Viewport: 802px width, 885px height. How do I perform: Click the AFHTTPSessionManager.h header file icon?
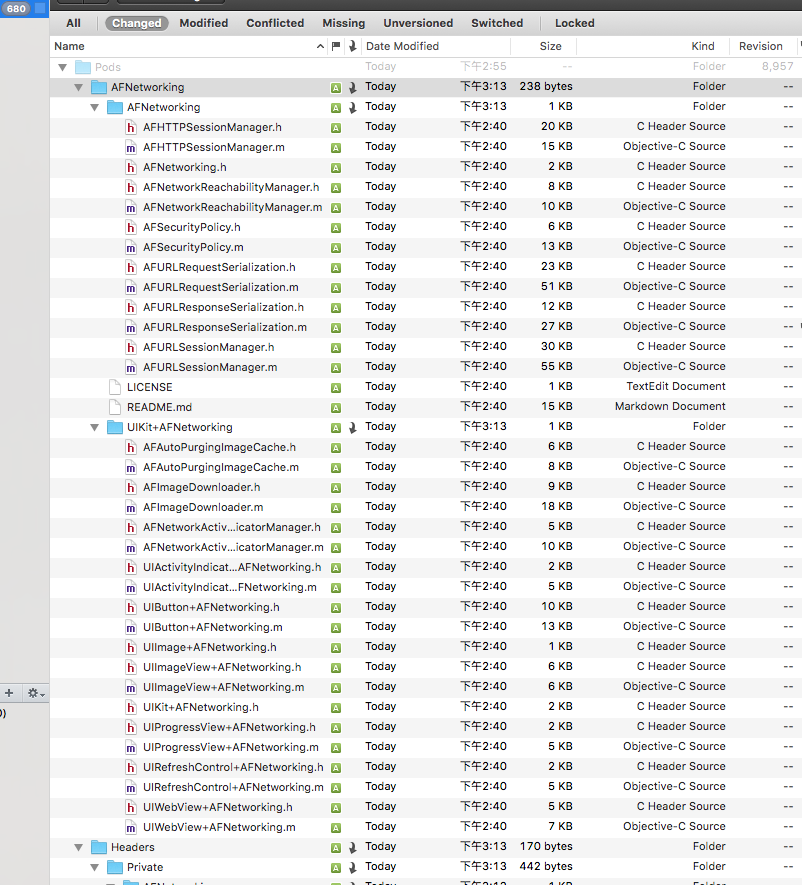tap(131, 128)
